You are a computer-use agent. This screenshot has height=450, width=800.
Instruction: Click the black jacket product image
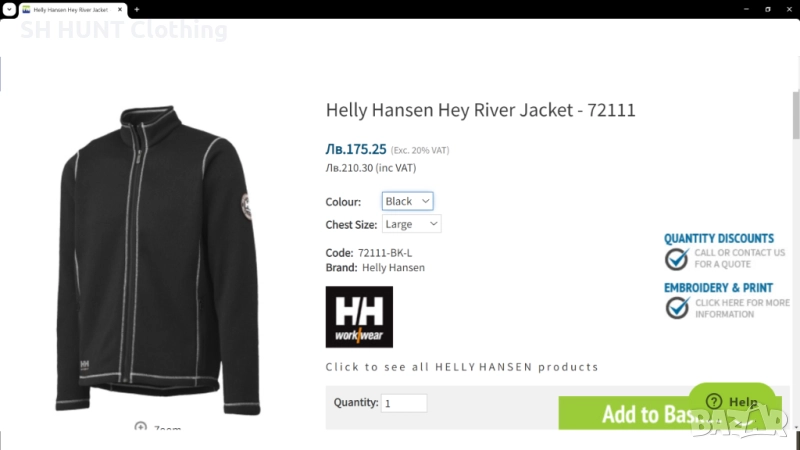tap(156, 260)
